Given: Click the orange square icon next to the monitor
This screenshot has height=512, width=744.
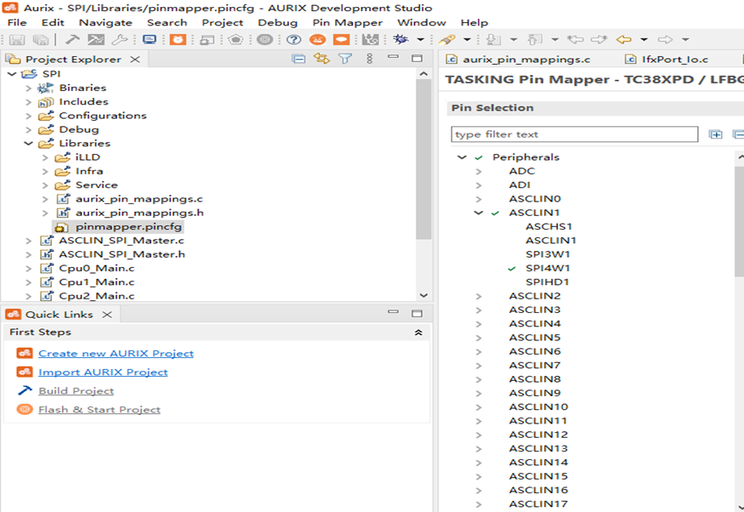Looking at the screenshot, I should 178,40.
